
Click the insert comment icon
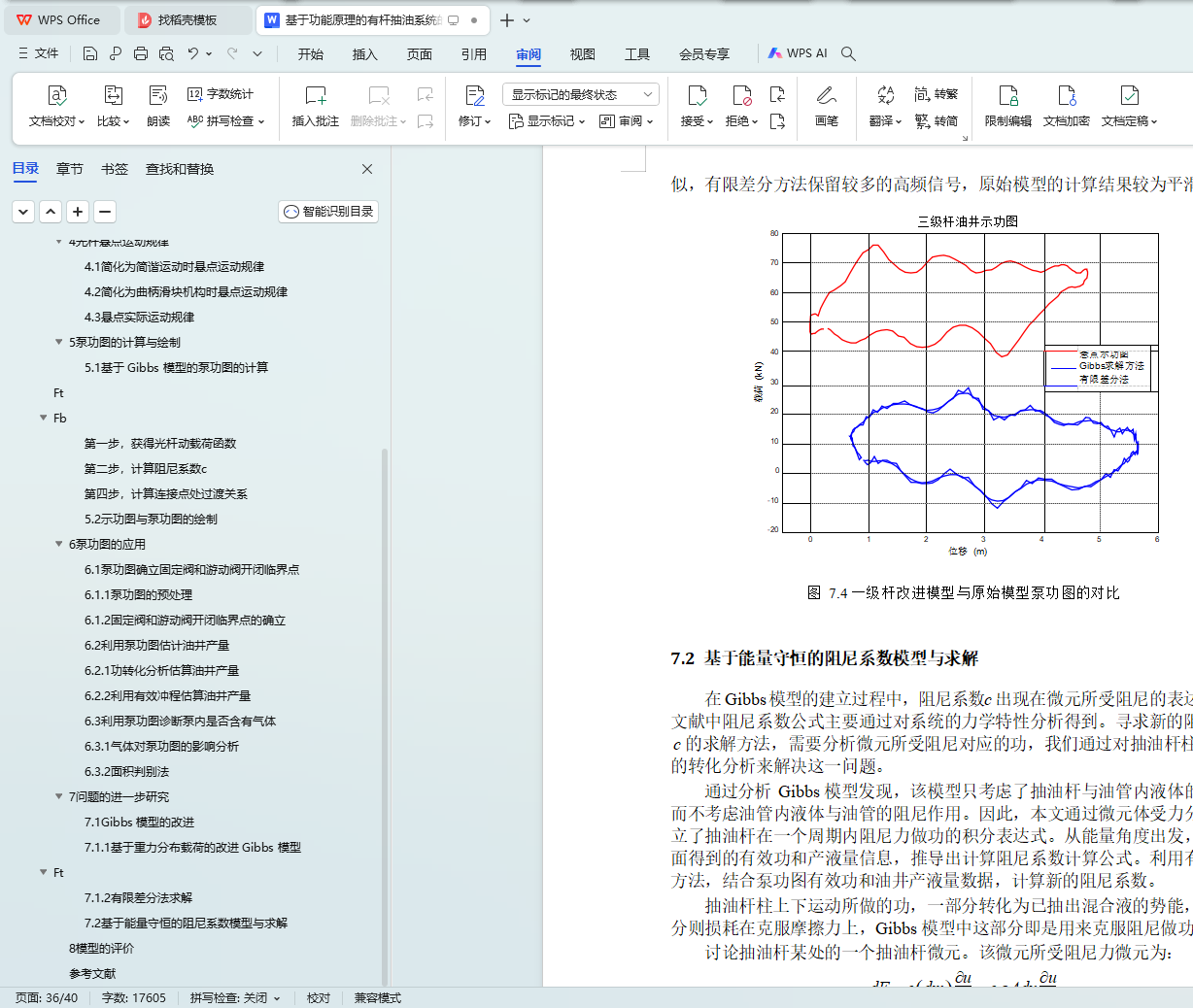coord(316,95)
